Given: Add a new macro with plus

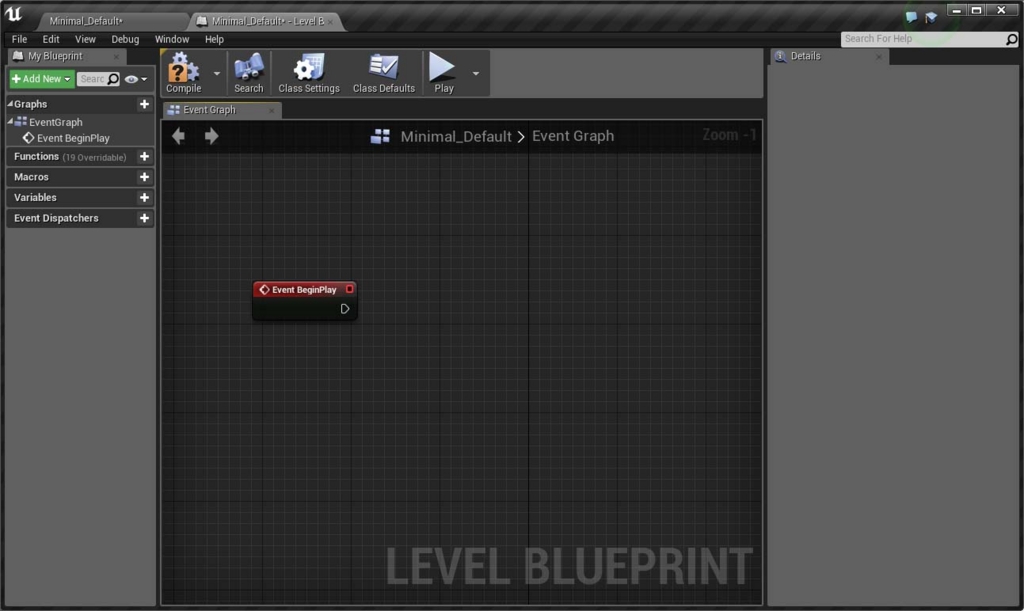Looking at the screenshot, I should click(x=144, y=177).
